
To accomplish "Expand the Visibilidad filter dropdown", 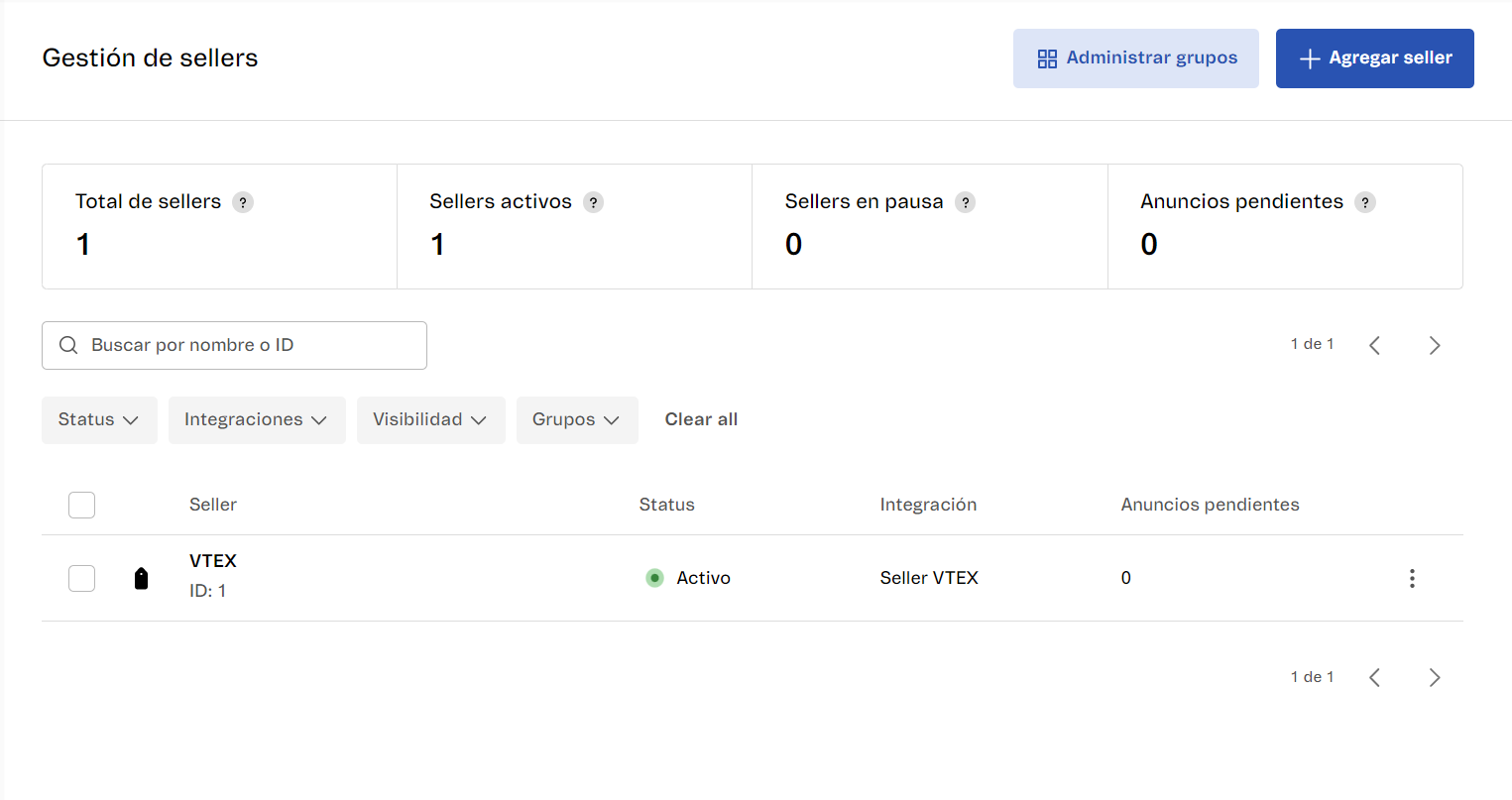I will [430, 420].
